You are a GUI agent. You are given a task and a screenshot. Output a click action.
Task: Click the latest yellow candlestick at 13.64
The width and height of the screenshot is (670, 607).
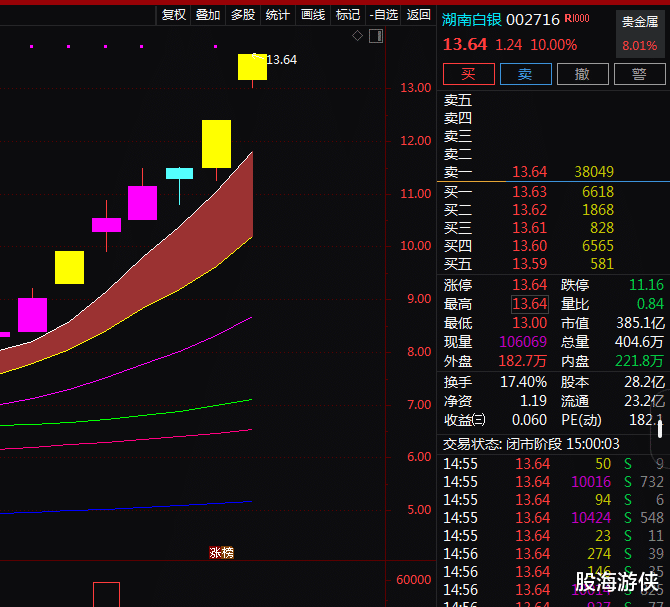coord(252,67)
